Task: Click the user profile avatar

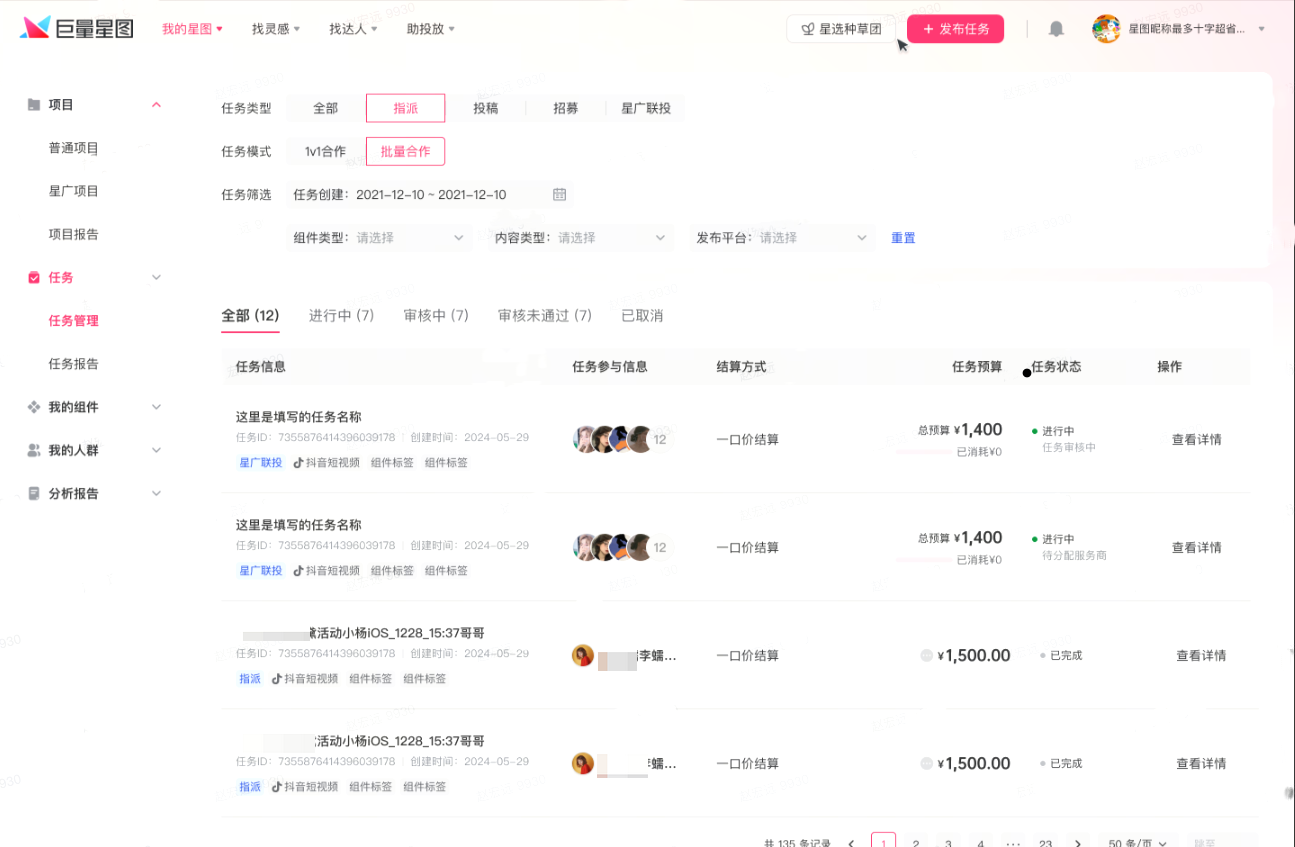Action: [x=1106, y=29]
